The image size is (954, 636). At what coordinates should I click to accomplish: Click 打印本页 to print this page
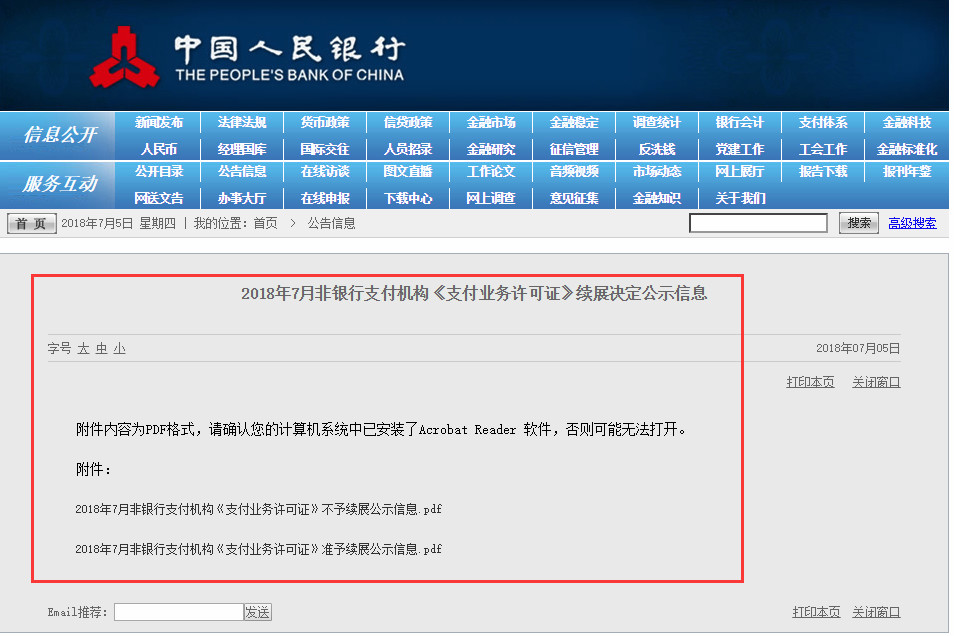click(x=809, y=381)
